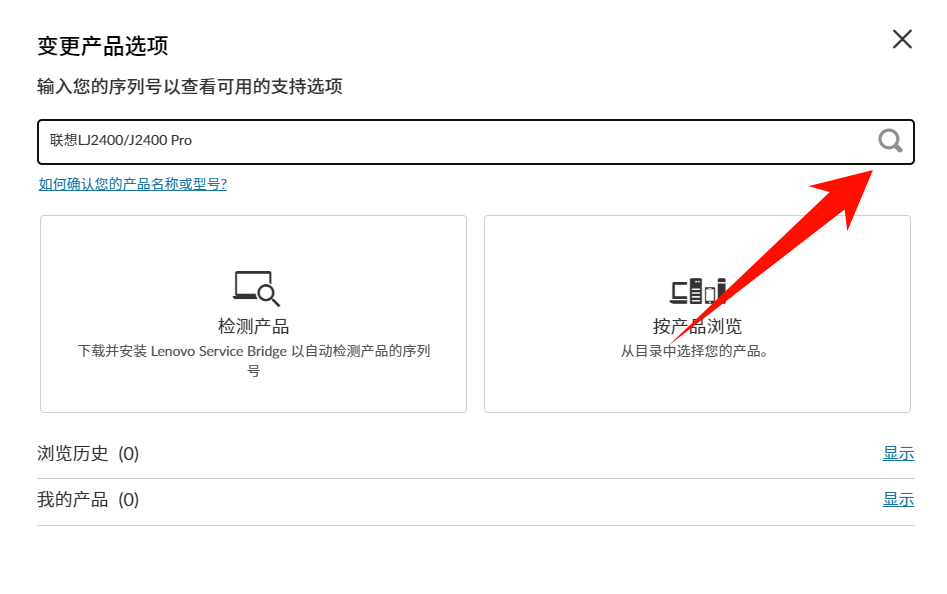Viewport: 947px width, 594px height.
Task: Click the laptop icon above 检测产品
Action: click(x=256, y=288)
